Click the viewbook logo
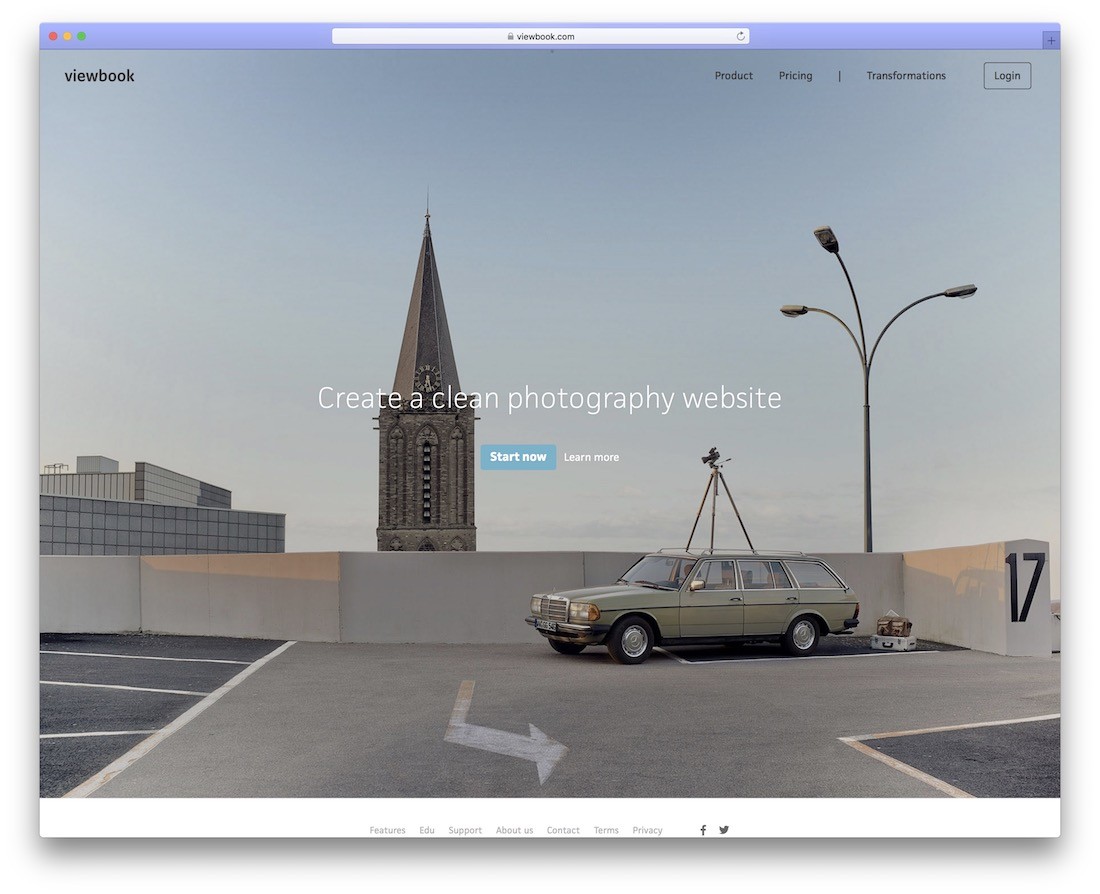Viewport: 1100px width, 894px height. pos(100,76)
